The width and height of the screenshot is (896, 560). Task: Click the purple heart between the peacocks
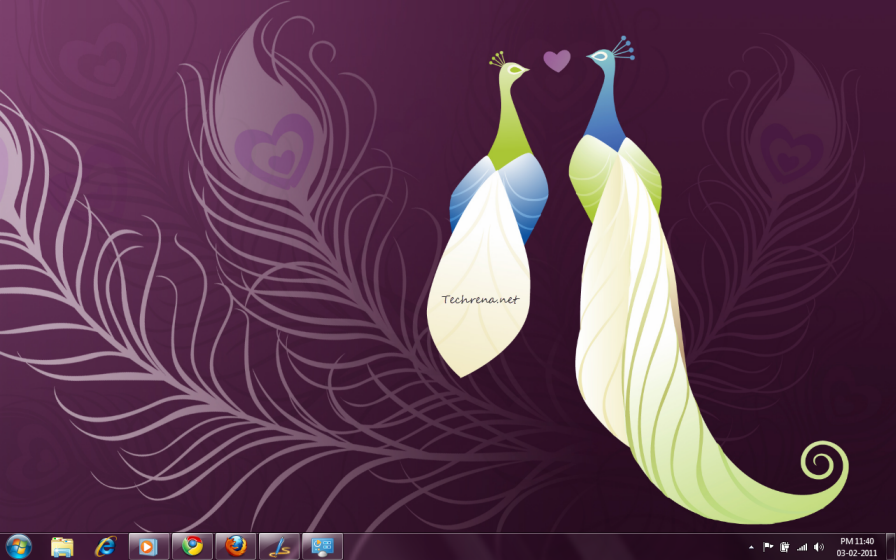557,61
